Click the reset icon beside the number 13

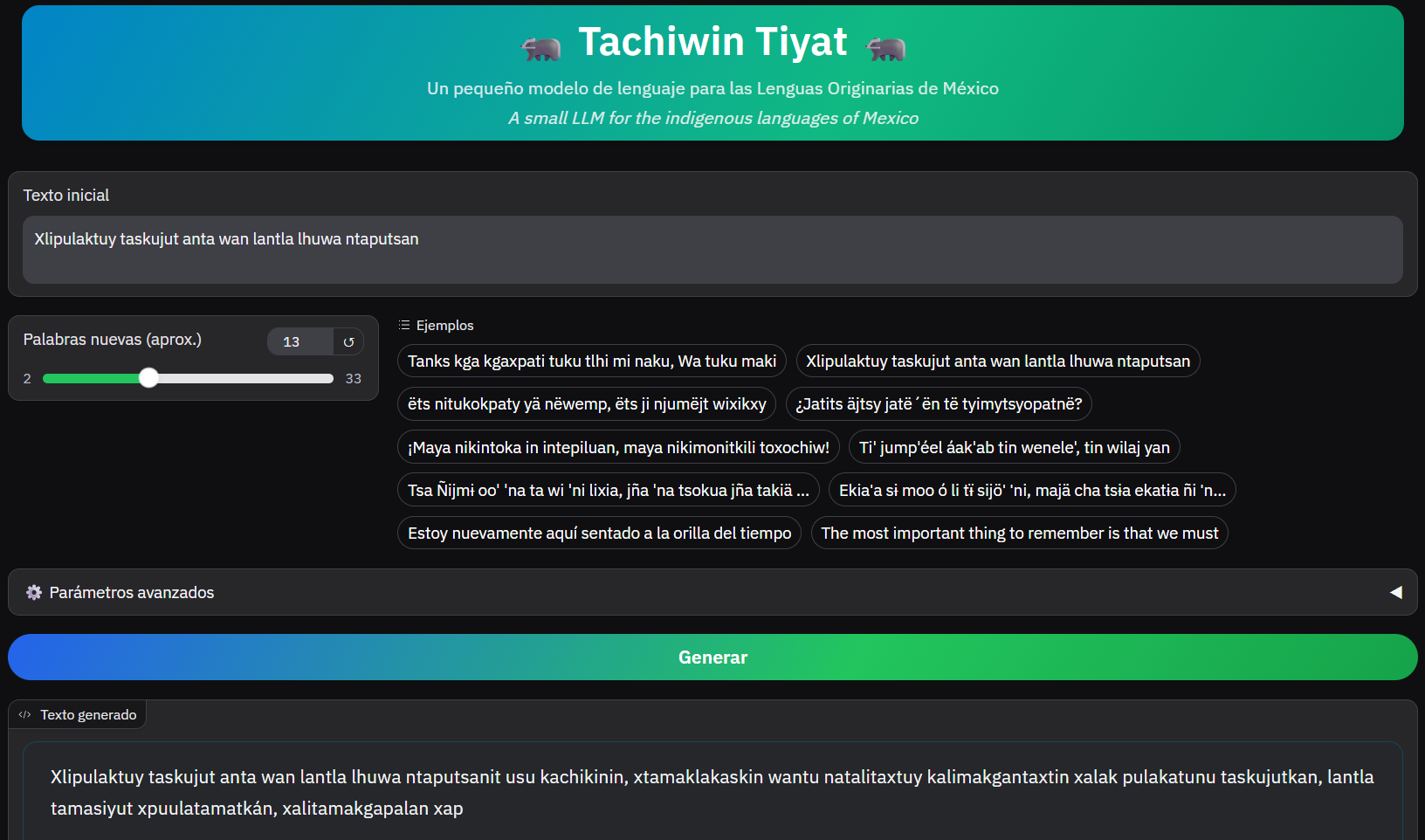pyautogui.click(x=348, y=341)
